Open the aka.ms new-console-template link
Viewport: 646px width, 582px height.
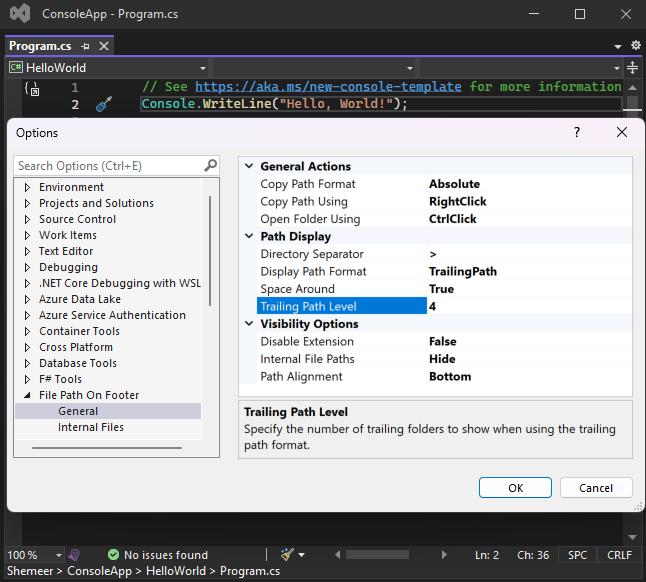point(328,87)
